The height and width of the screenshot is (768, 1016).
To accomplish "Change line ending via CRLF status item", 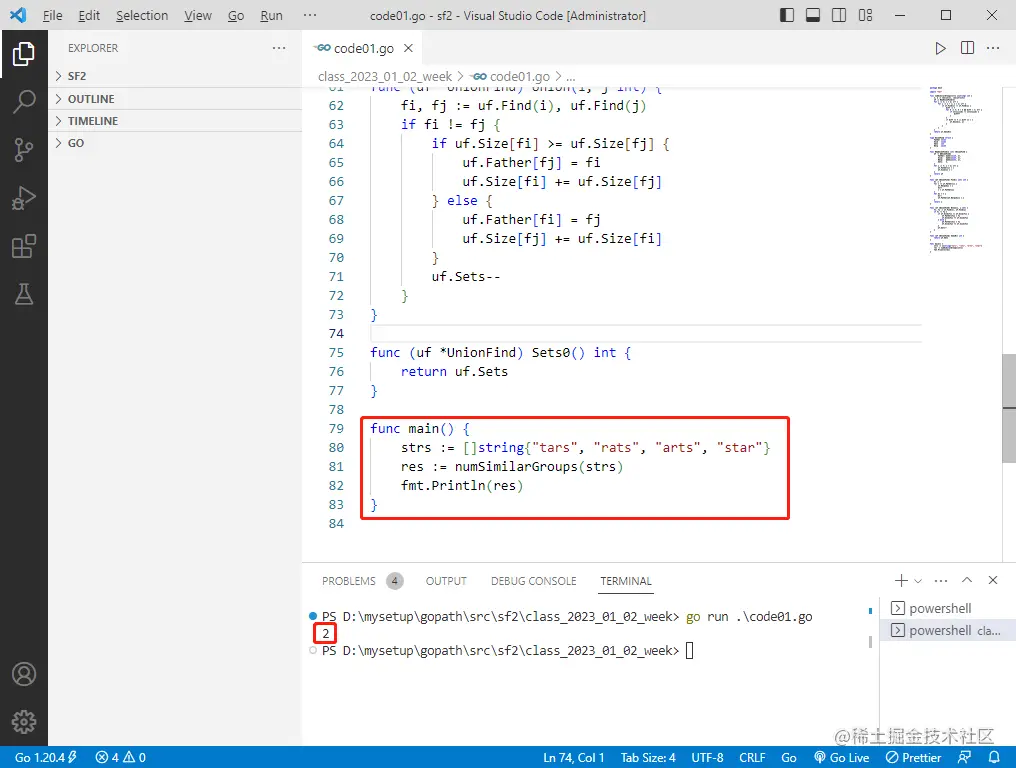I will (x=752, y=757).
